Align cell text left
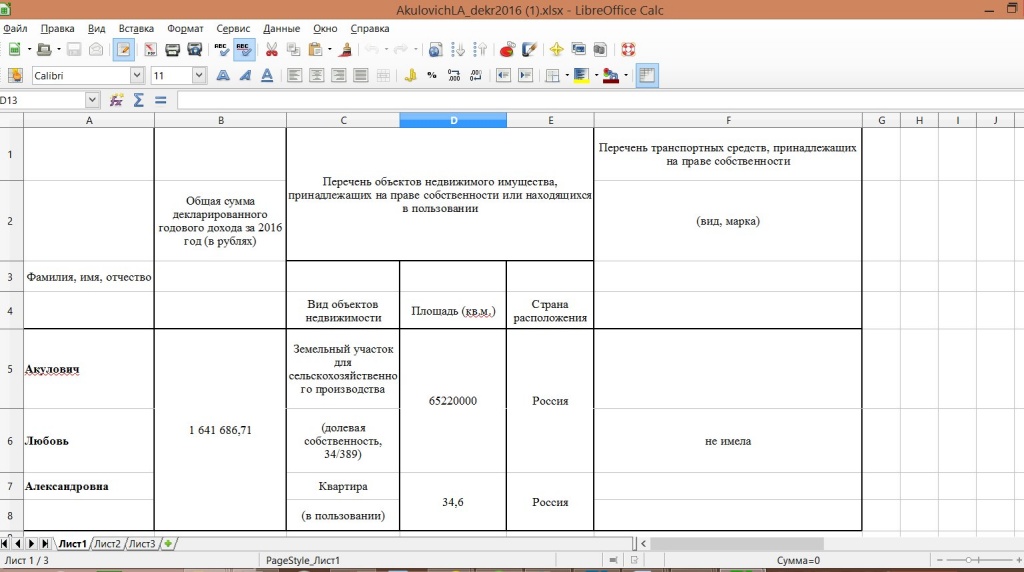1024x572 pixels. [295, 76]
